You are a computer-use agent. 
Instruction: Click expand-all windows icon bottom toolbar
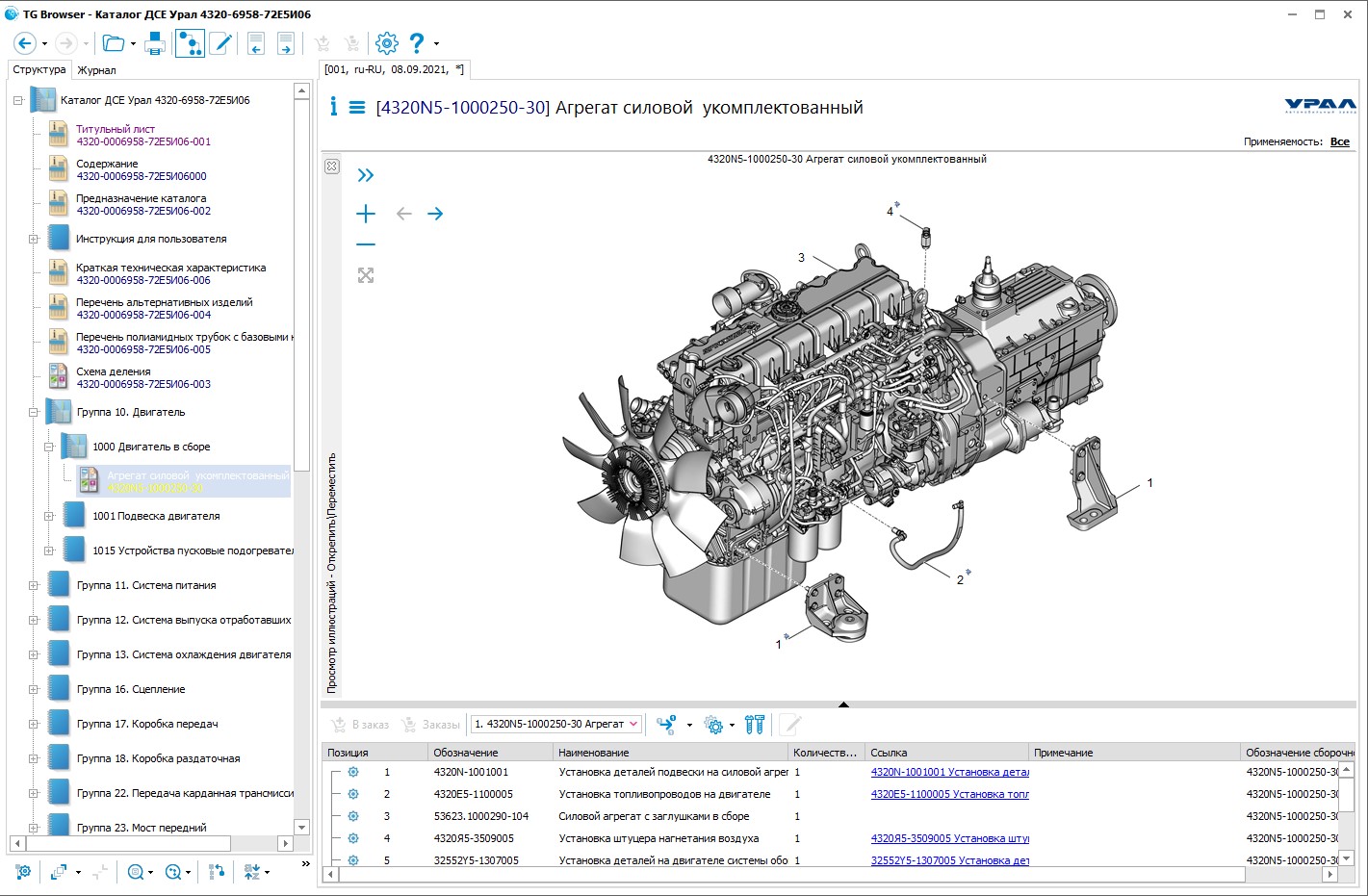pyautogui.click(x=60, y=872)
